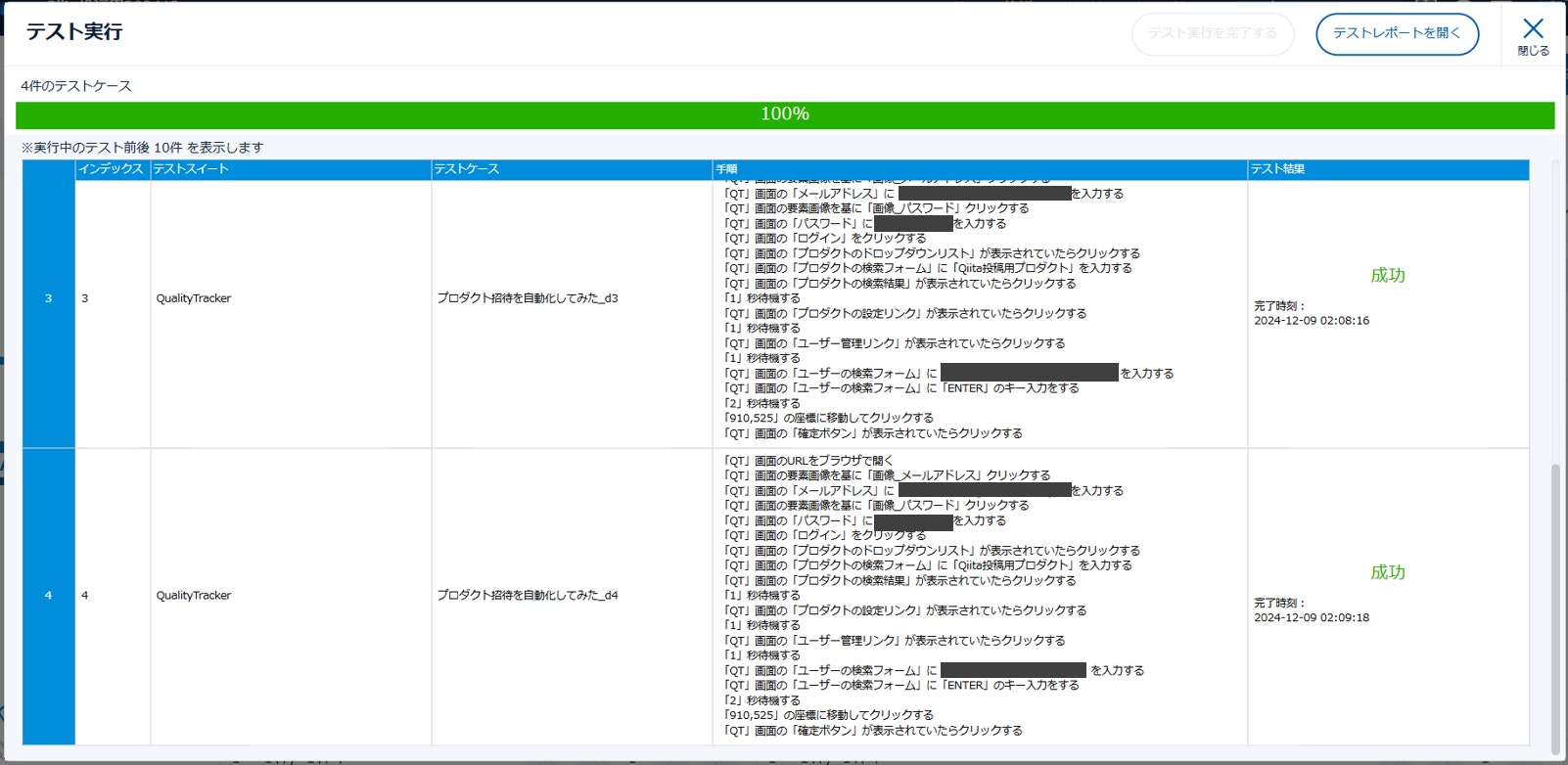Click the 100% green progress bar
This screenshot has width=1568, height=765.
tap(785, 114)
